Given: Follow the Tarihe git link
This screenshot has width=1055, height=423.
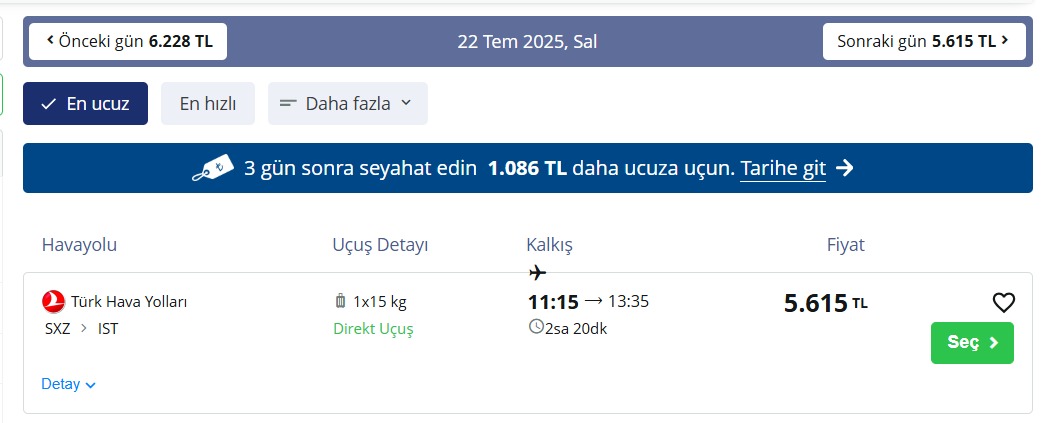Looking at the screenshot, I should pyautogui.click(x=783, y=168).
